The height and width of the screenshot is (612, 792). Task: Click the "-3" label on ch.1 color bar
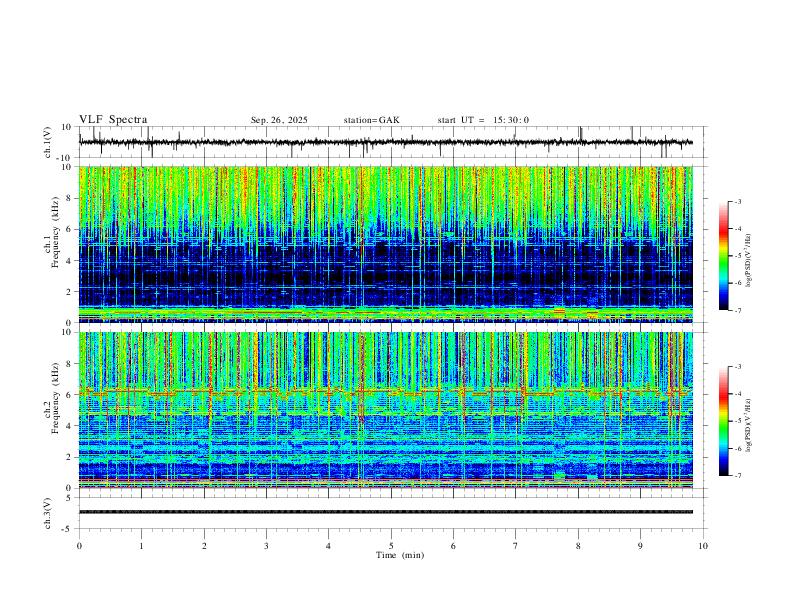click(737, 201)
